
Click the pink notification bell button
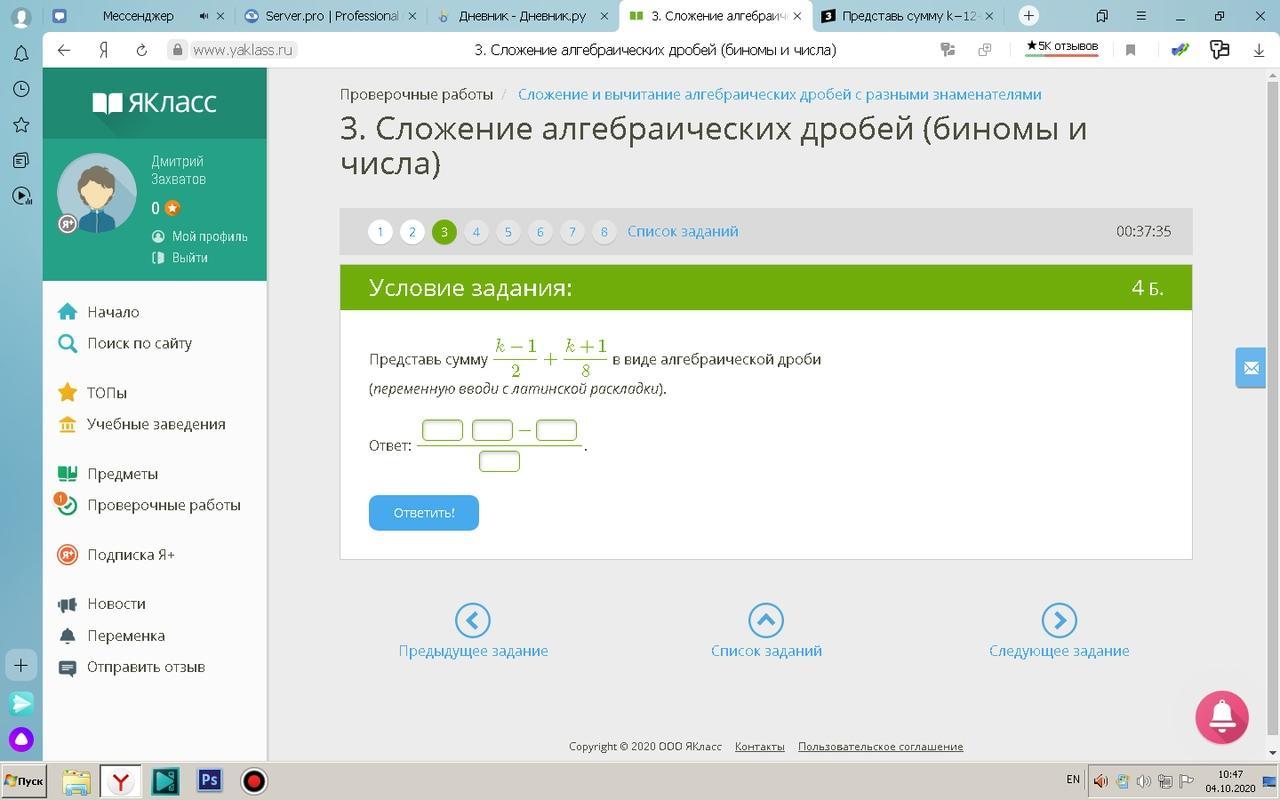pos(1221,717)
